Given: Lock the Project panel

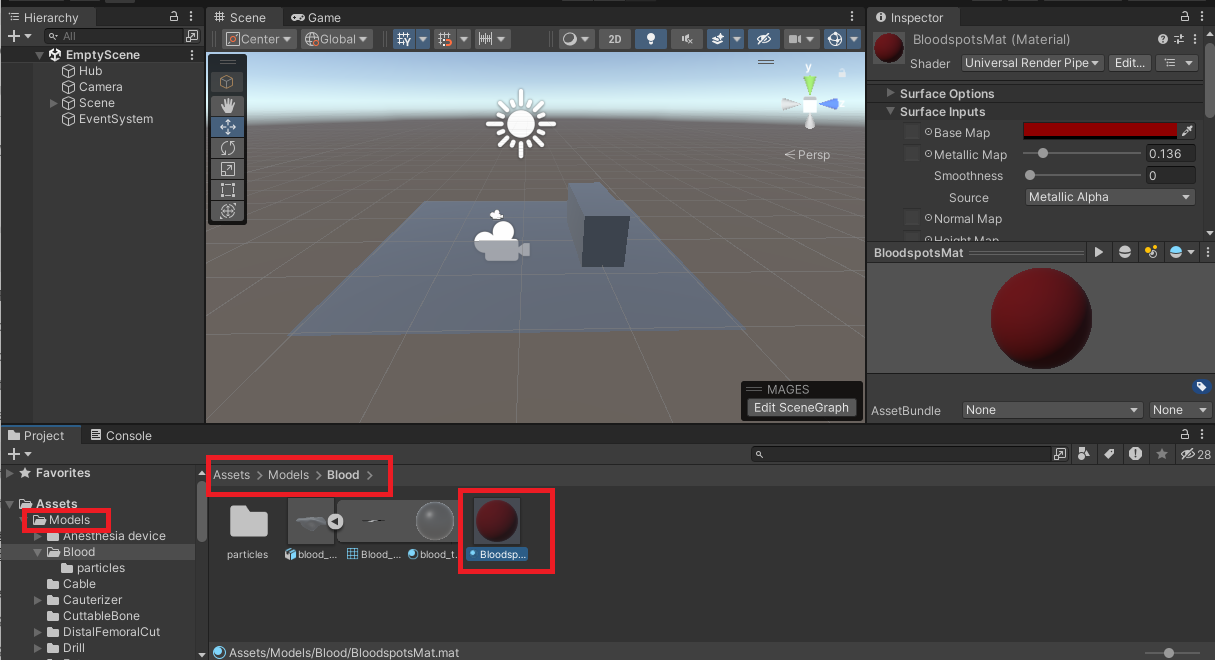Looking at the screenshot, I should point(1185,434).
